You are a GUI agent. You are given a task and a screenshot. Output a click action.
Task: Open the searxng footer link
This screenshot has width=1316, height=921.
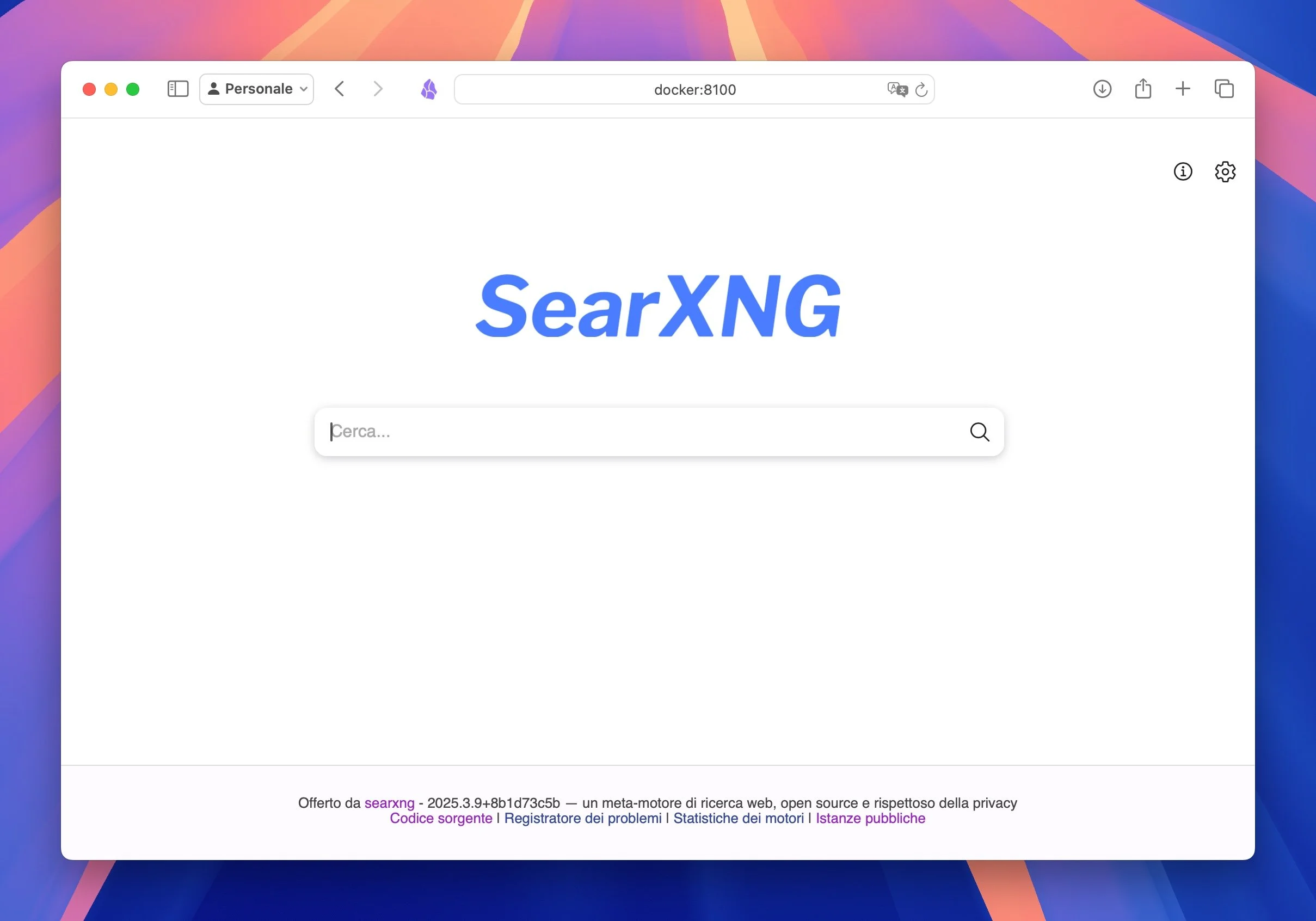389,802
